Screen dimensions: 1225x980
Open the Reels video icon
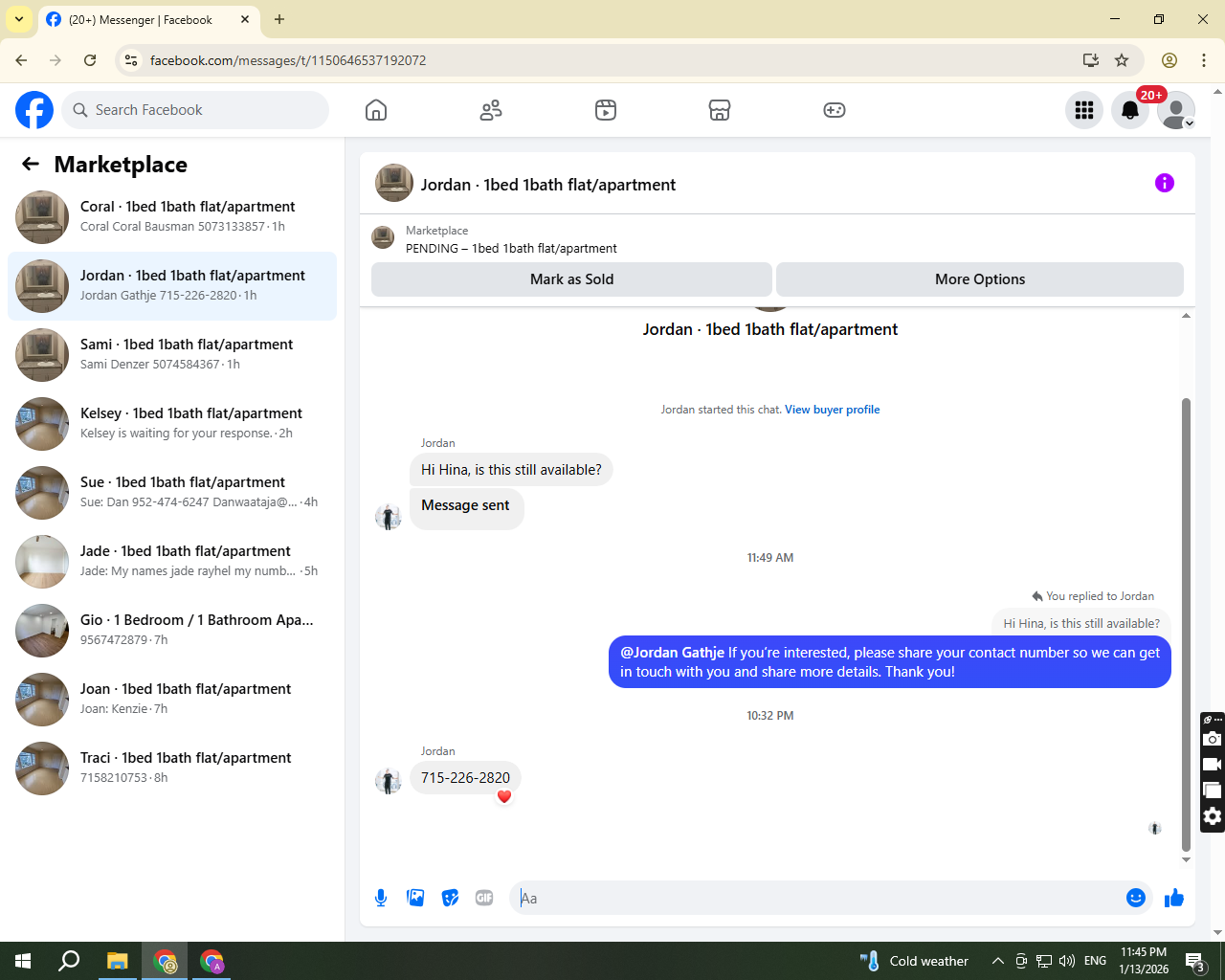(606, 110)
